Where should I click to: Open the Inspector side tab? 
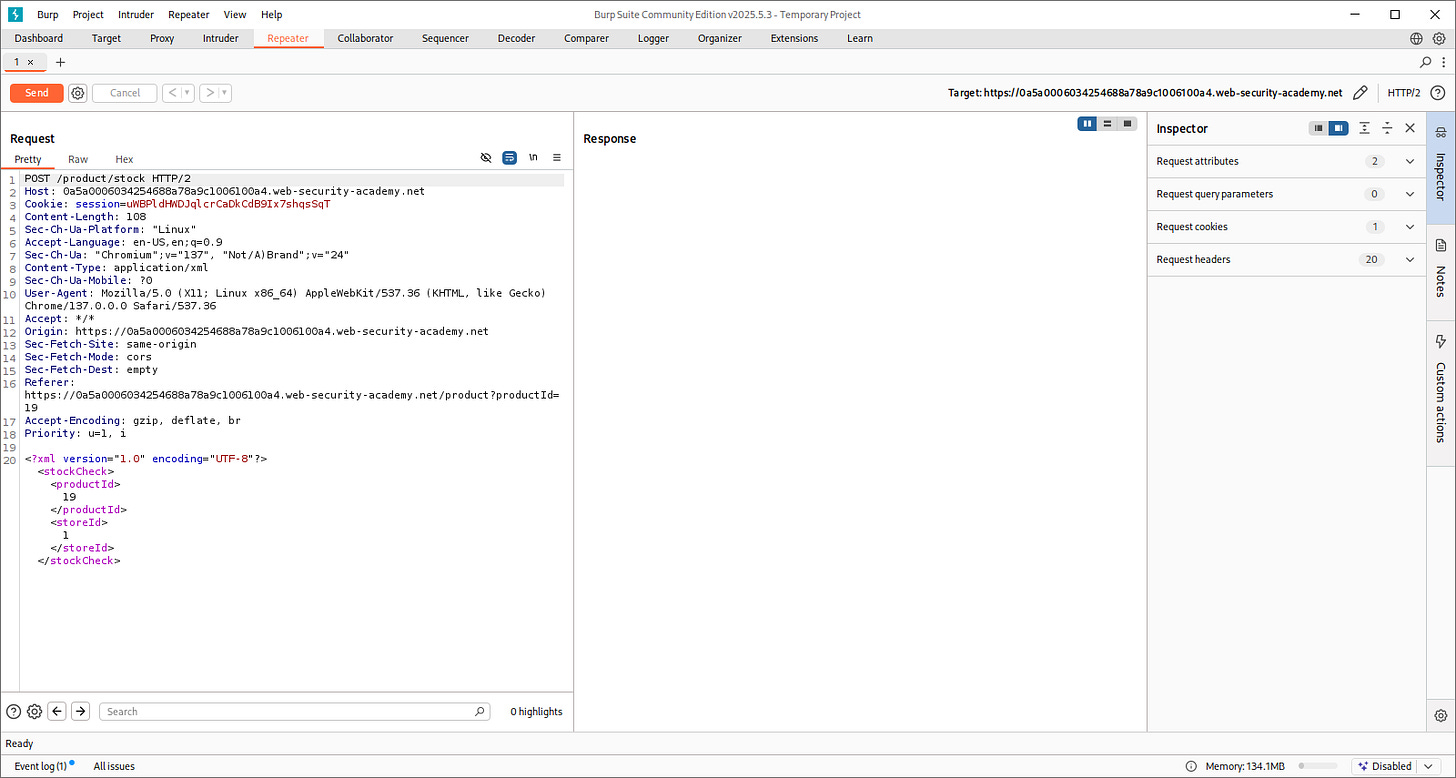(x=1441, y=168)
